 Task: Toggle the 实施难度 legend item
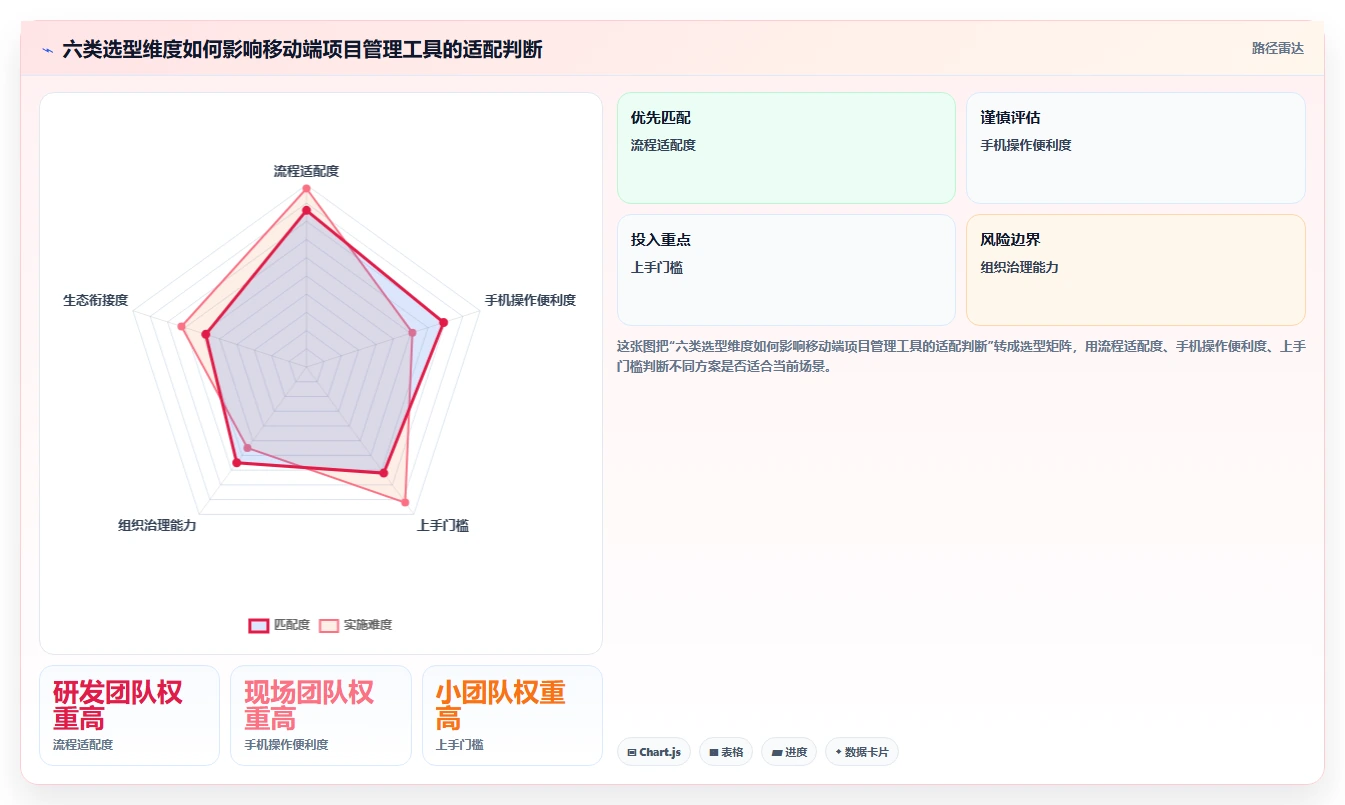click(x=355, y=625)
